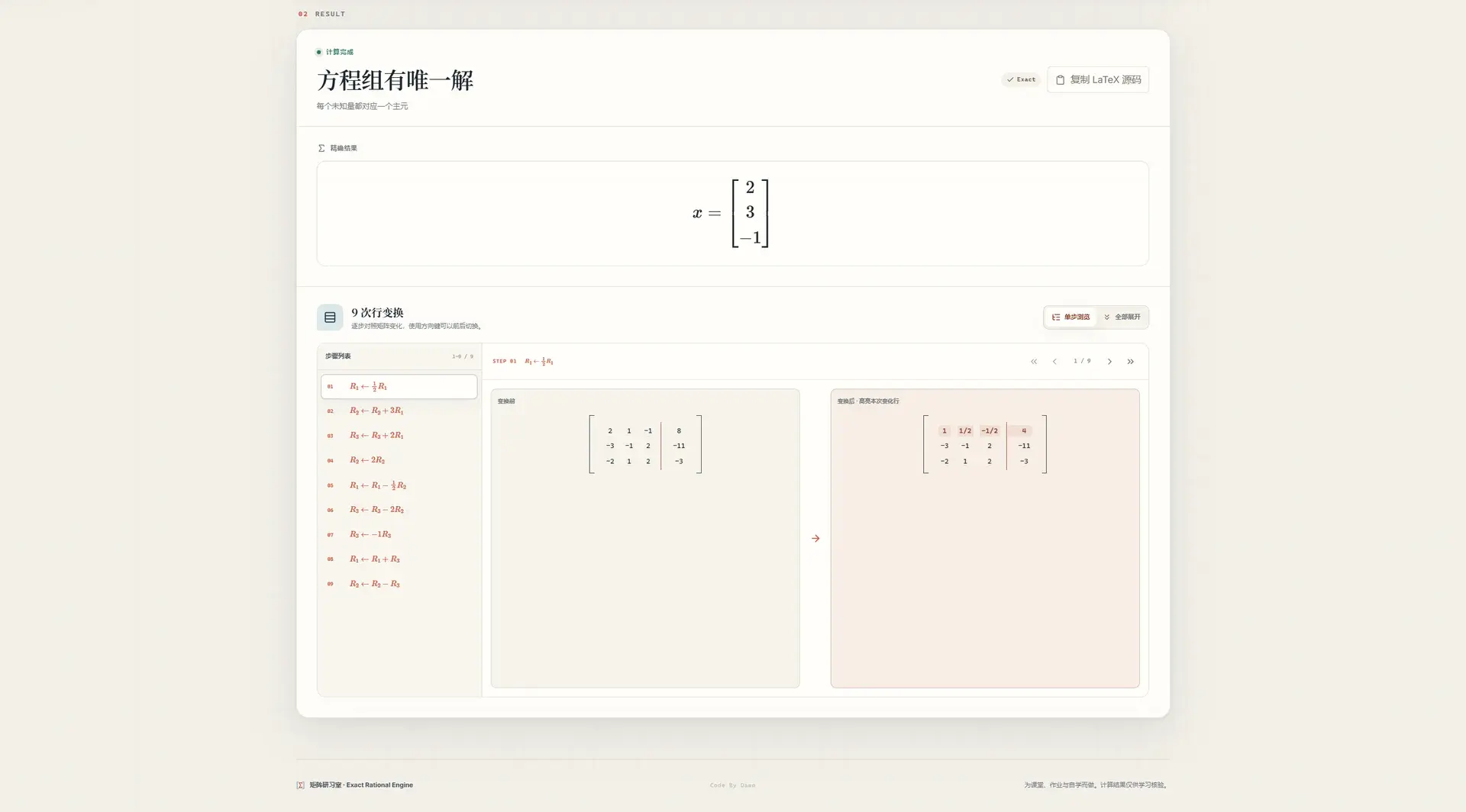Select step 03 R3 ← R3 + 2R1
Screen dimensions: 1466x812
[399, 436]
